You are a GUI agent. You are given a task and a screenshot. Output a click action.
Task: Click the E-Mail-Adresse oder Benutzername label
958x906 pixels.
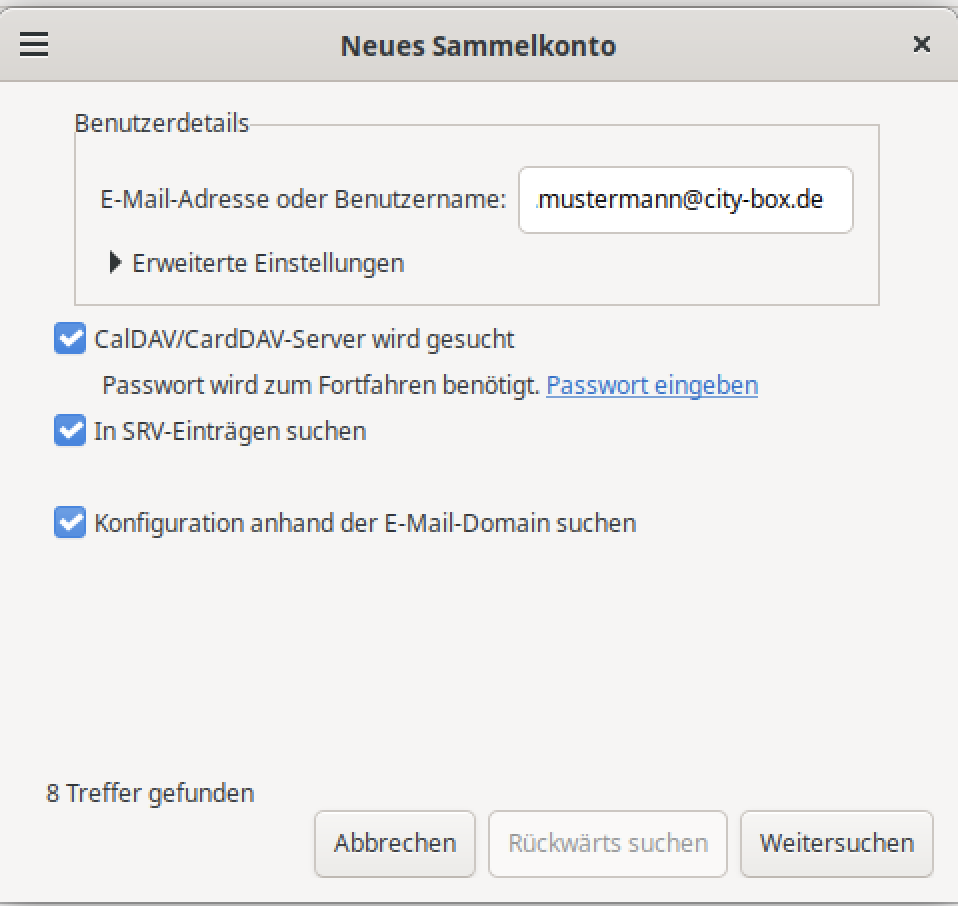pos(303,199)
